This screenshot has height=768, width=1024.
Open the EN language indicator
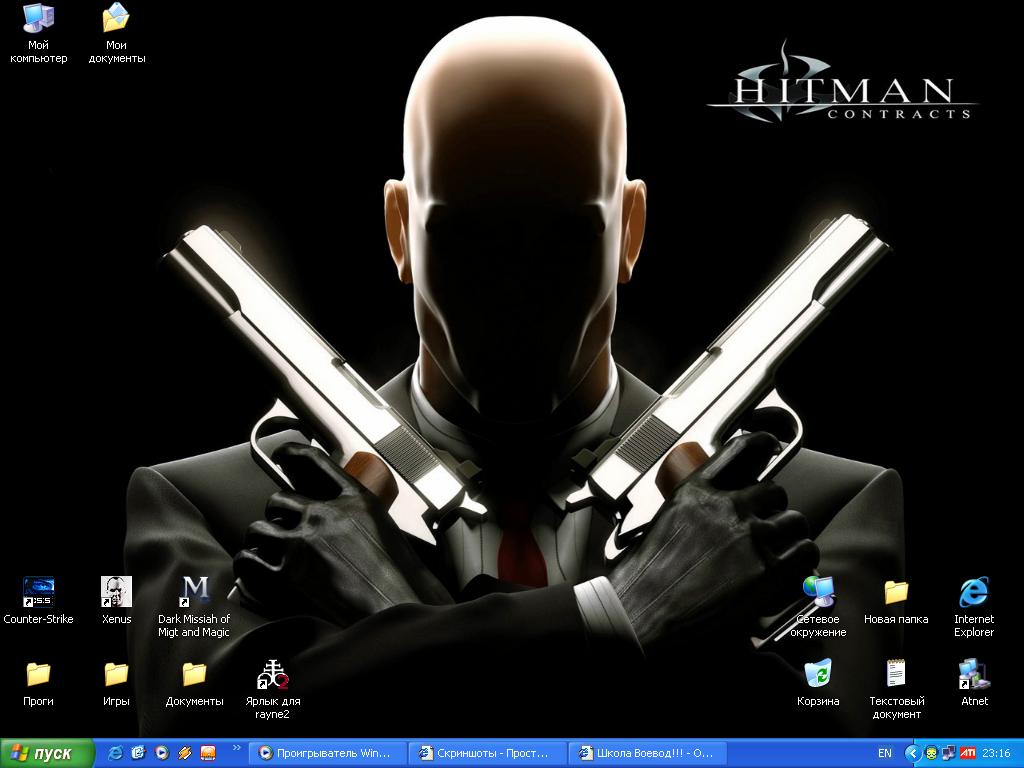(x=884, y=753)
